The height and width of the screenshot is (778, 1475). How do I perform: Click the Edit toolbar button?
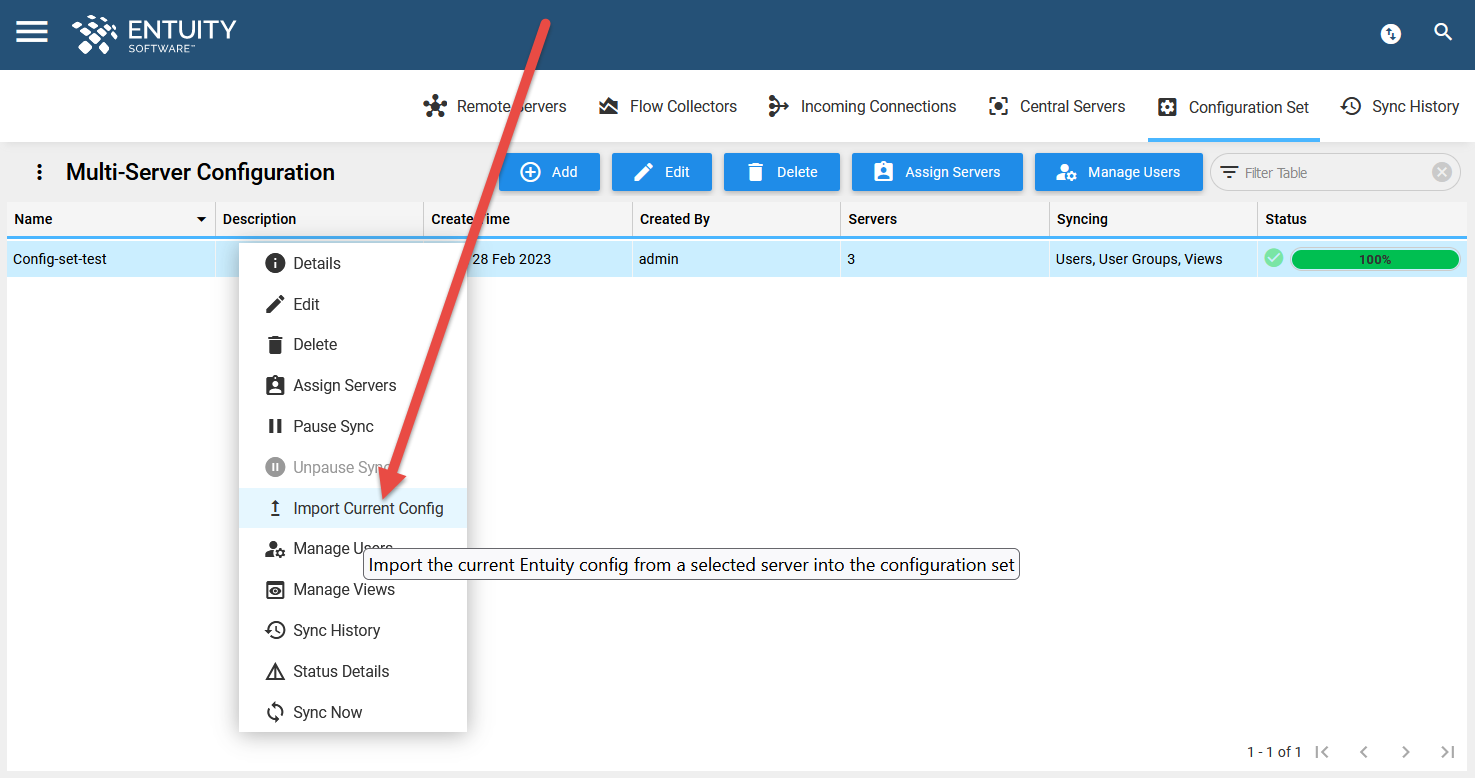(x=662, y=172)
